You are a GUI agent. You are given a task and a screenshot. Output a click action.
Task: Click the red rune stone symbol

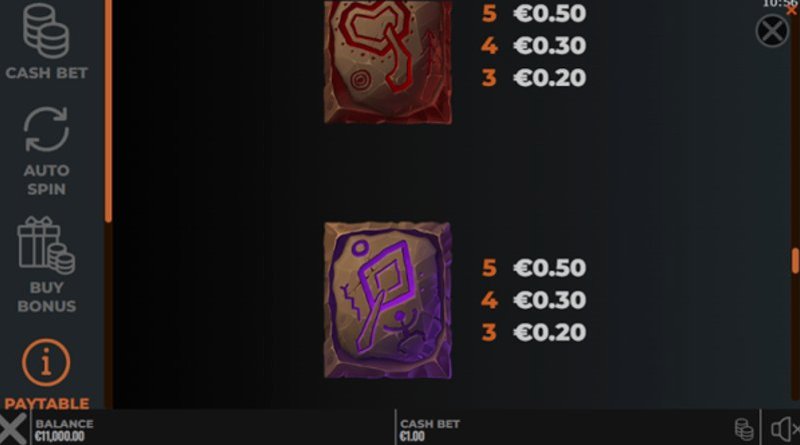(388, 61)
